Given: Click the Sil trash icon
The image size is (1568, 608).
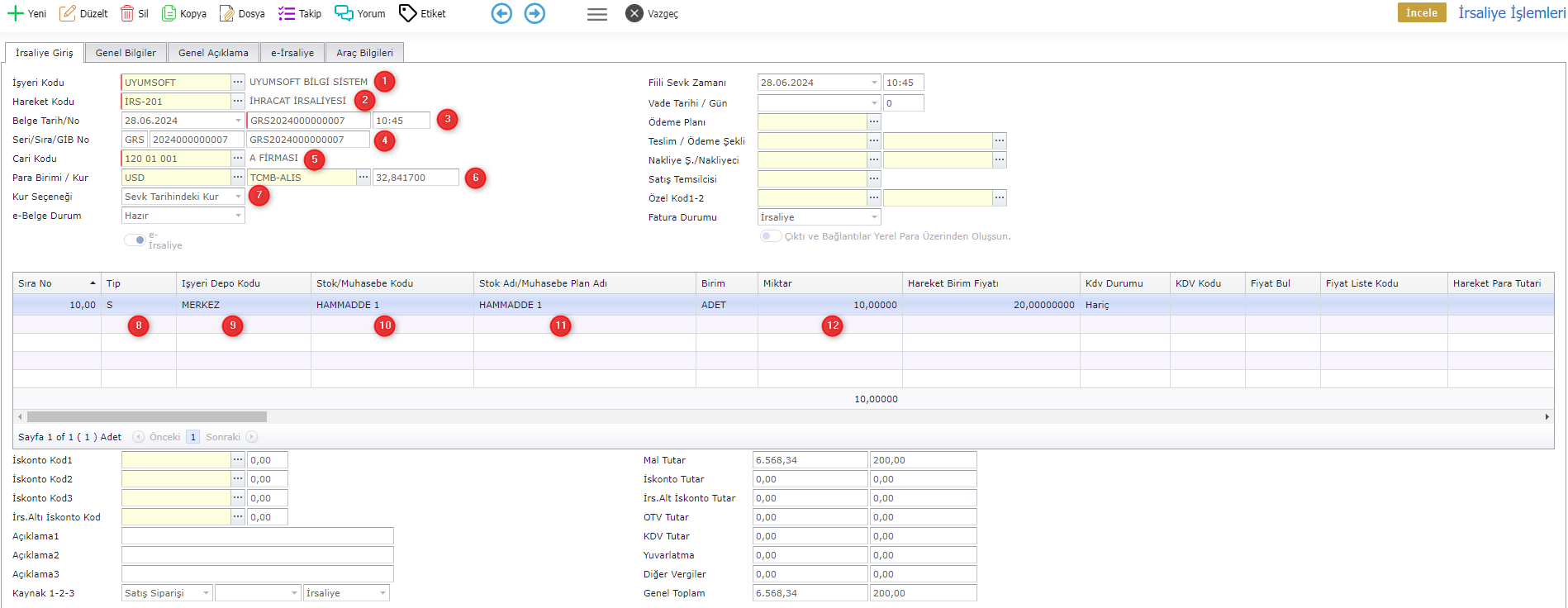Looking at the screenshot, I should [127, 13].
